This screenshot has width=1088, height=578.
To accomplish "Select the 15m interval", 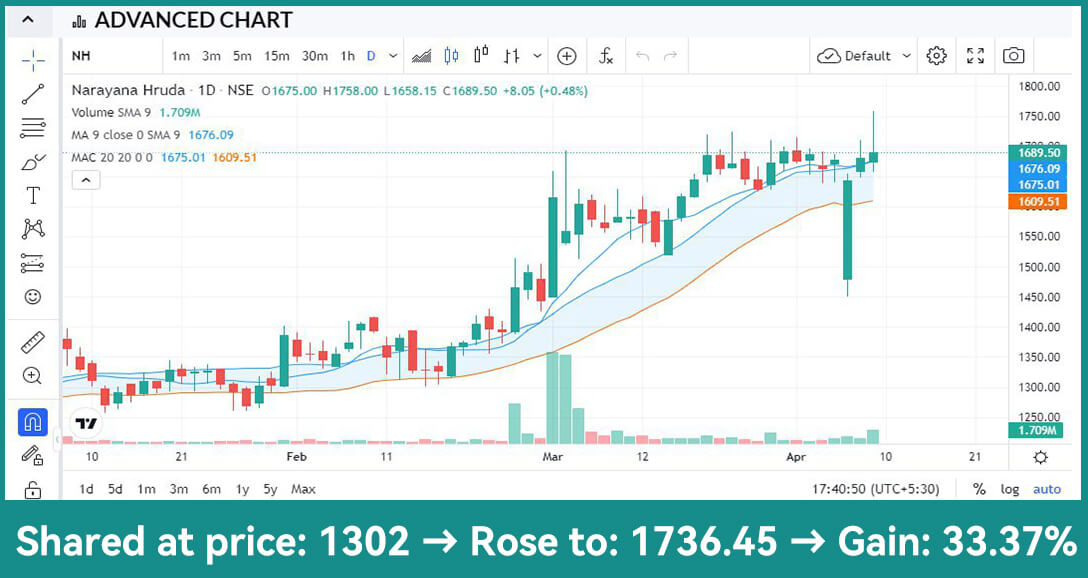I will pyautogui.click(x=277, y=56).
